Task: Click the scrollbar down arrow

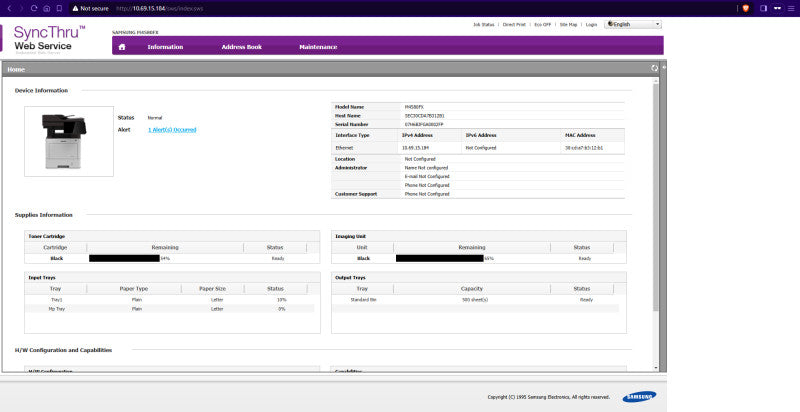Action: click(x=656, y=368)
